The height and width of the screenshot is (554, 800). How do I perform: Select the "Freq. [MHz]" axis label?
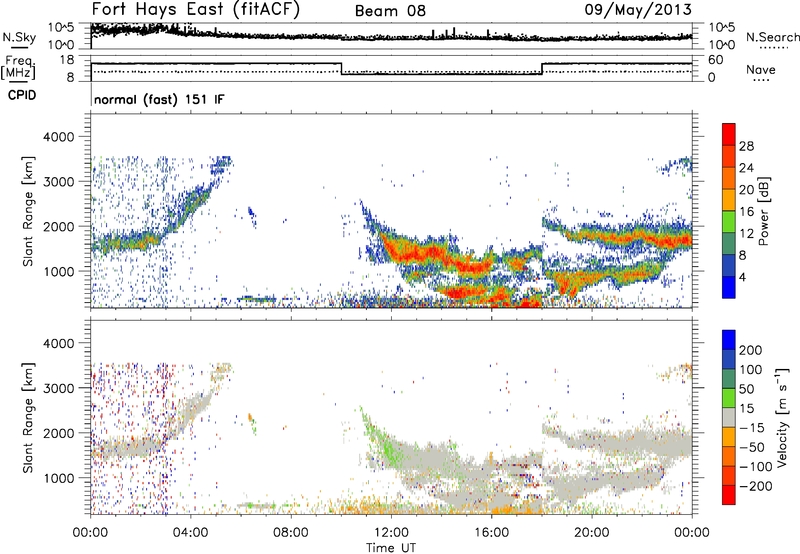coord(19,68)
